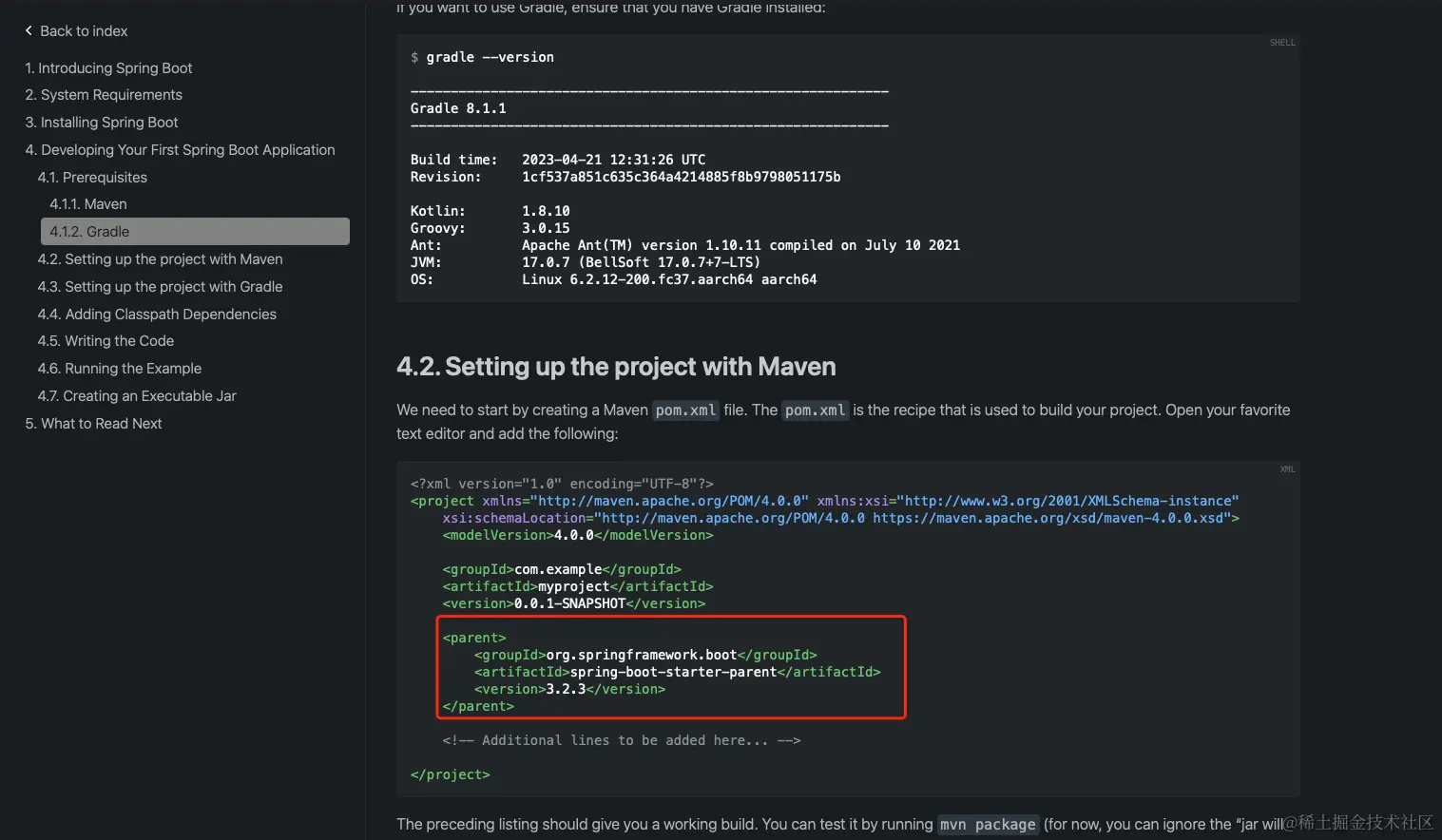
Task: Click JVM 17.0.7 BellSoft line
Action: (585, 262)
